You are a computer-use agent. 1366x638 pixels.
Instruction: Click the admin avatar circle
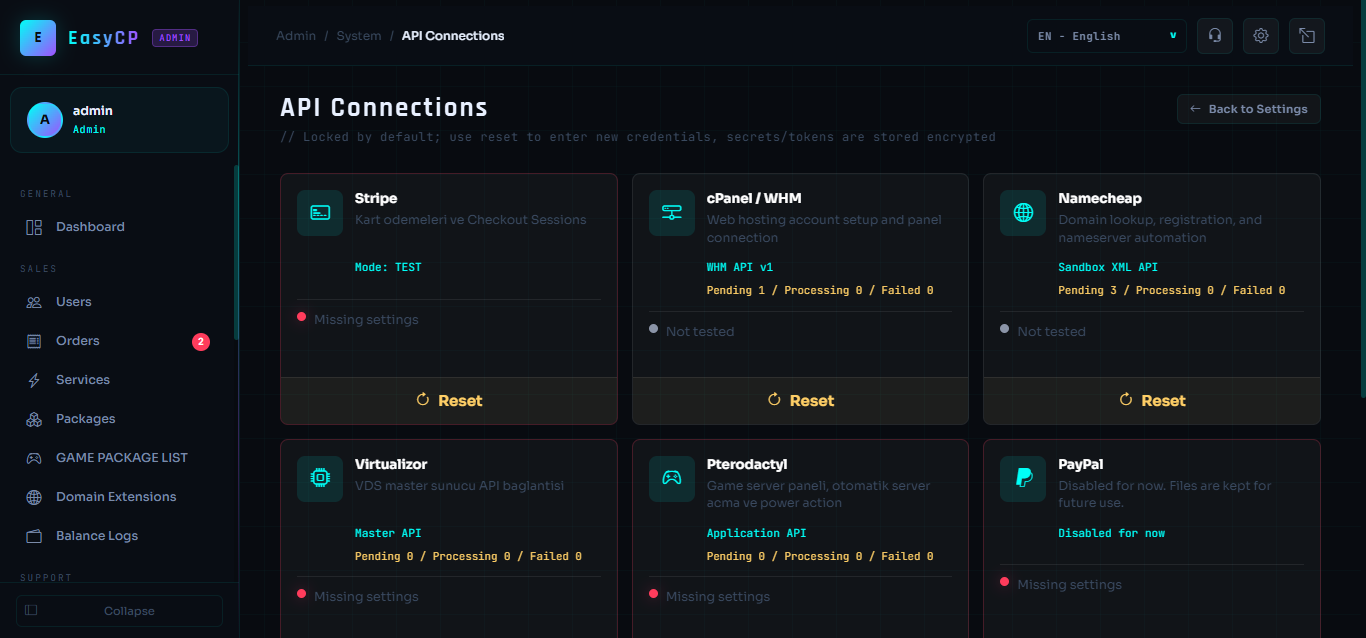(x=45, y=120)
